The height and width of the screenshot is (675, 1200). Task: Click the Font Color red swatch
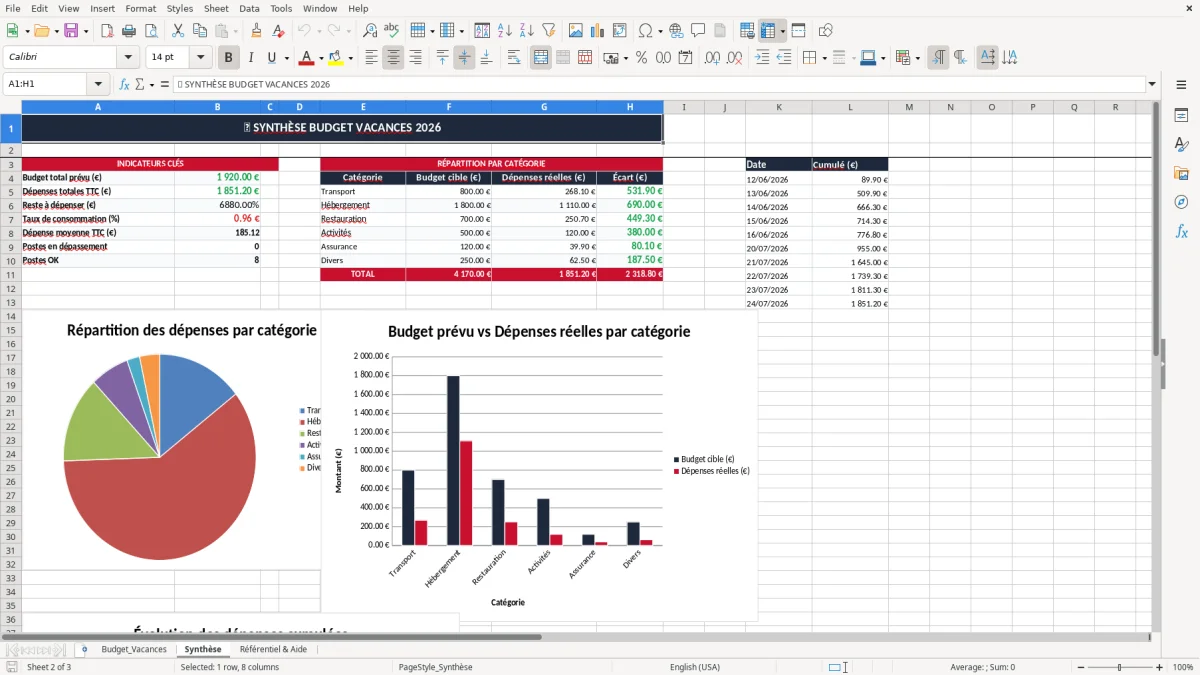pyautogui.click(x=306, y=58)
